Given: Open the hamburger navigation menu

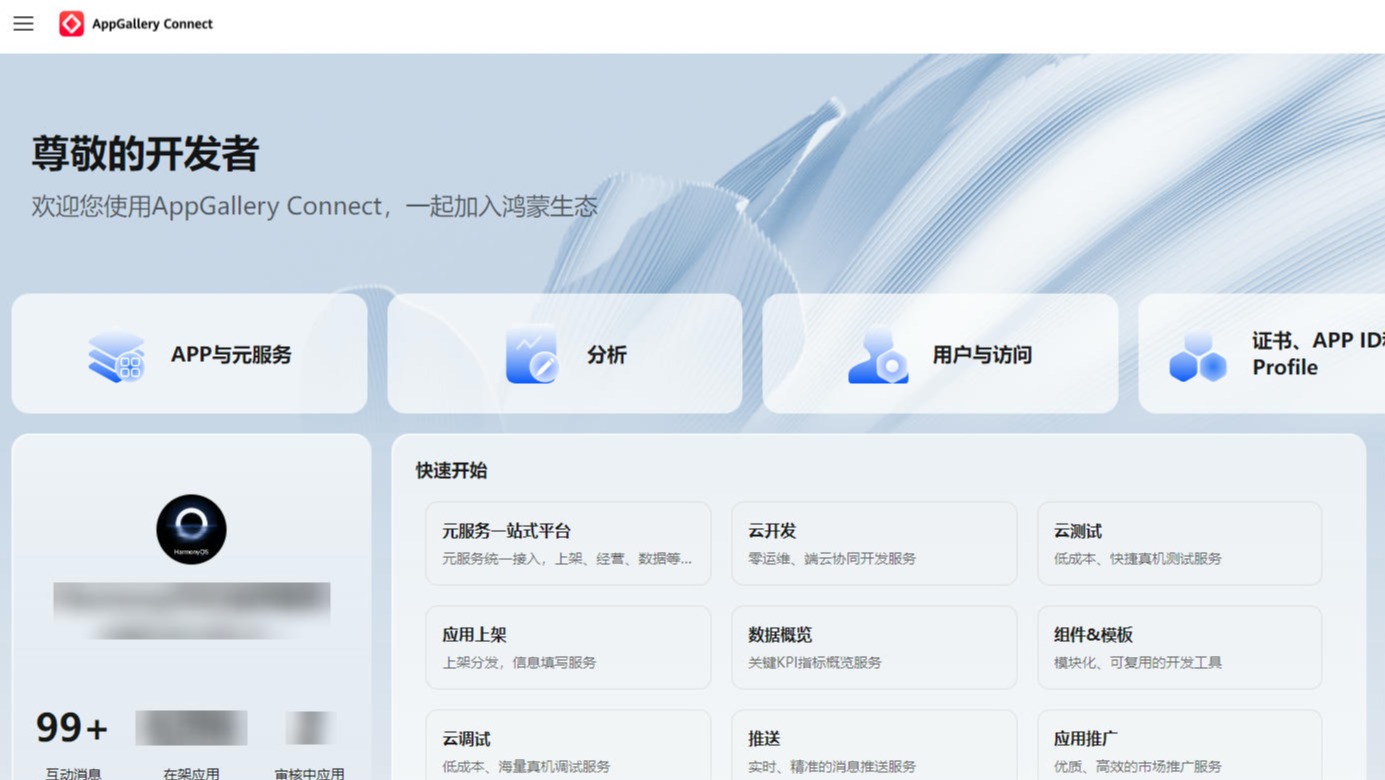Looking at the screenshot, I should 23,23.
